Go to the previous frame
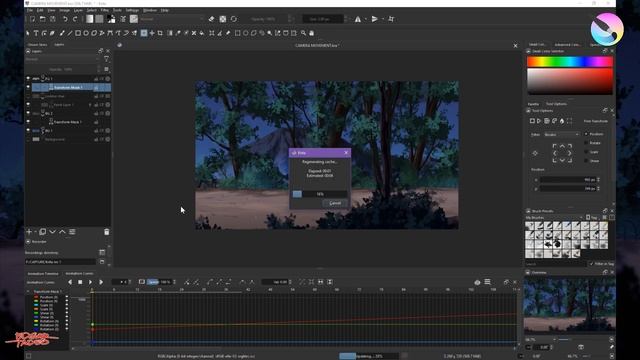Screen dimensions: 640x360 (x=70, y=282)
